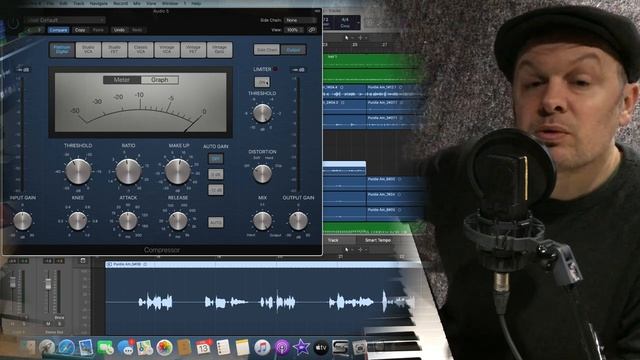The width and height of the screenshot is (640, 360).
Task: Open Podcasts from the Dock
Action: tap(282, 347)
